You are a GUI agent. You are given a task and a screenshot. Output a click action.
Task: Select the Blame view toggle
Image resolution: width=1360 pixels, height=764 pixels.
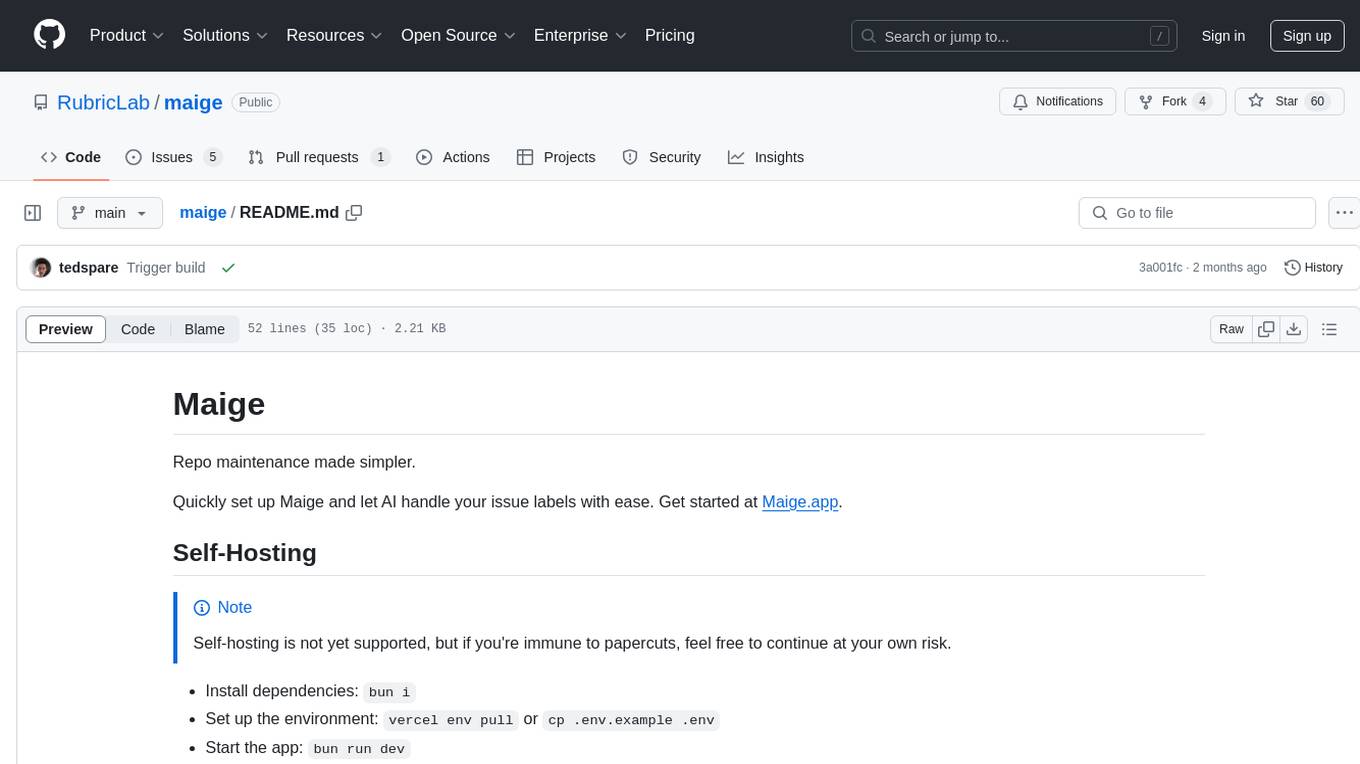(204, 329)
